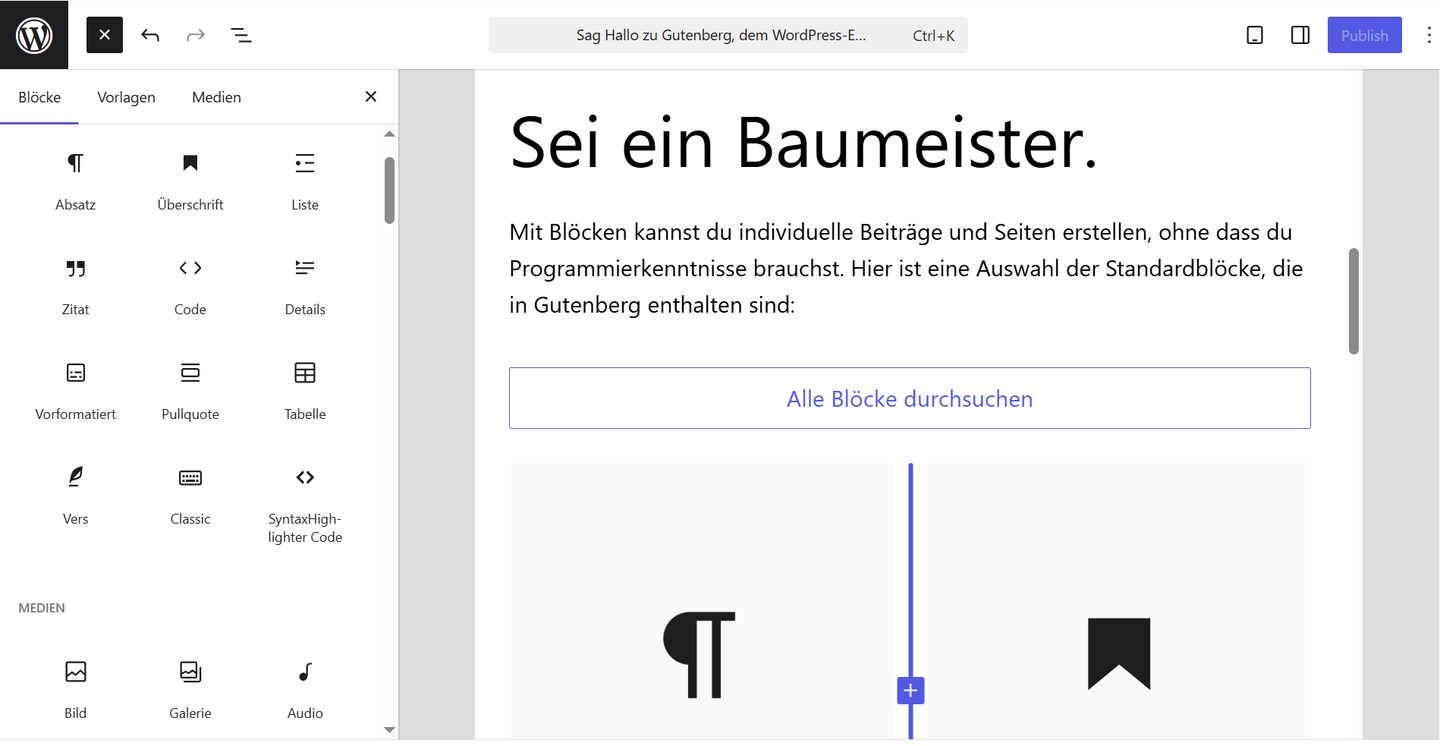Screen dimensions: 1440x746
Task: Click the editor canvas vertical scrollbar
Action: coord(1354,301)
